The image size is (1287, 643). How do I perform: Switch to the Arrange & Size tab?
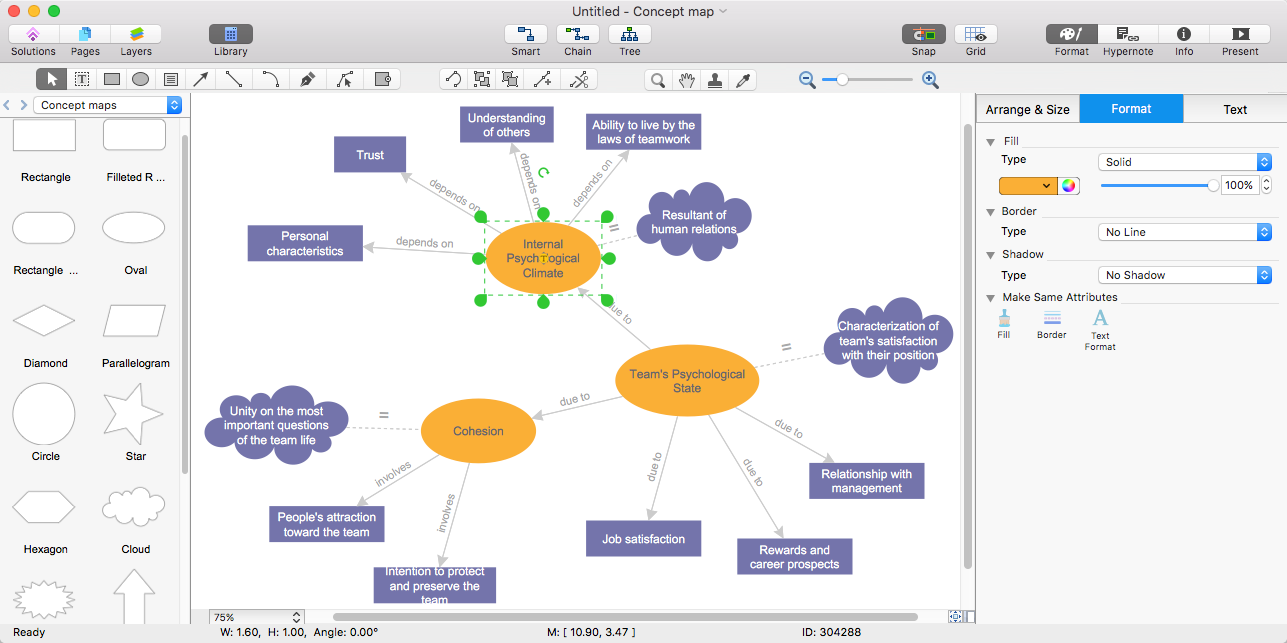coord(1028,109)
